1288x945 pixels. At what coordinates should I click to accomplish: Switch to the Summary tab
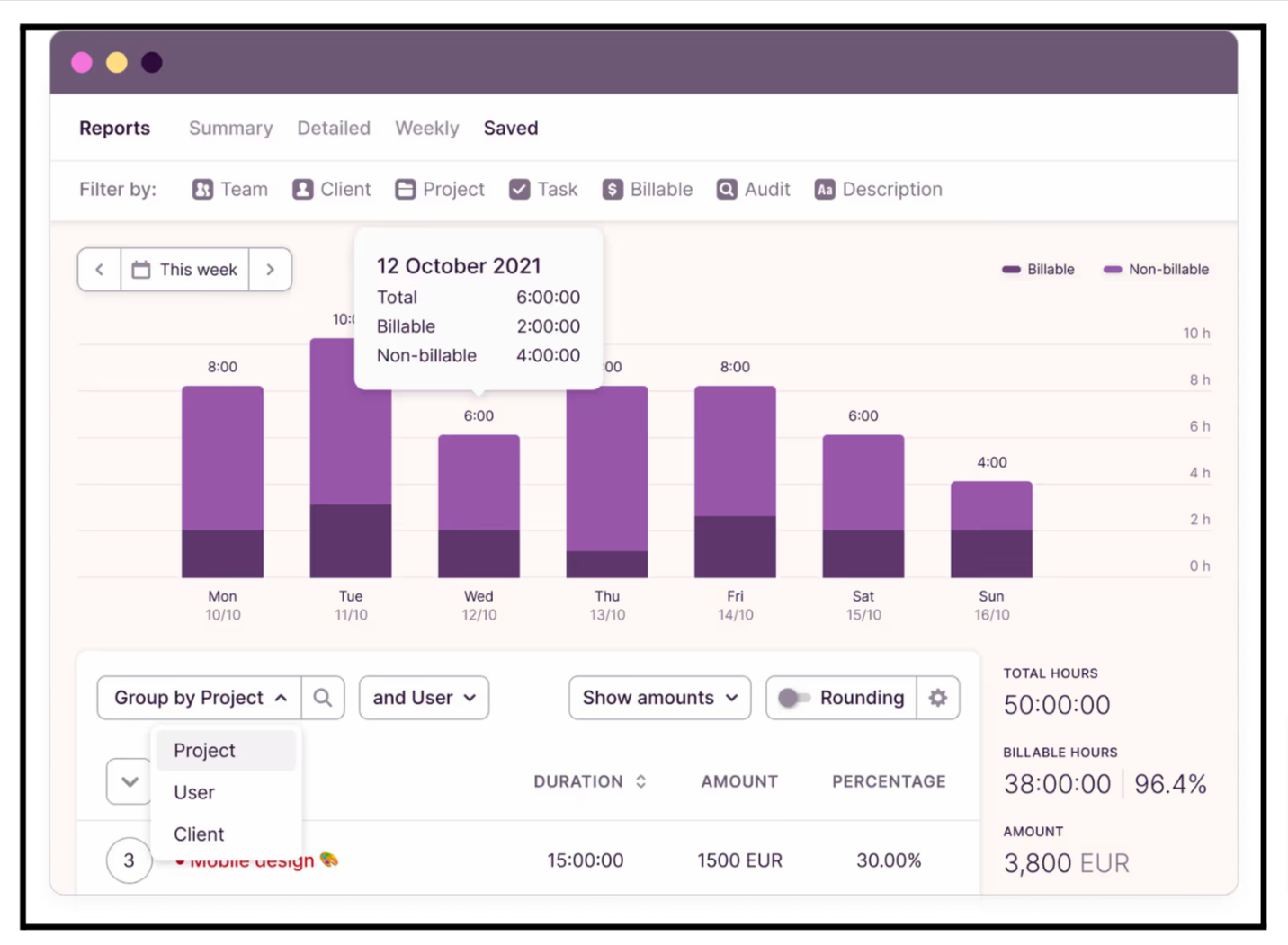point(230,128)
